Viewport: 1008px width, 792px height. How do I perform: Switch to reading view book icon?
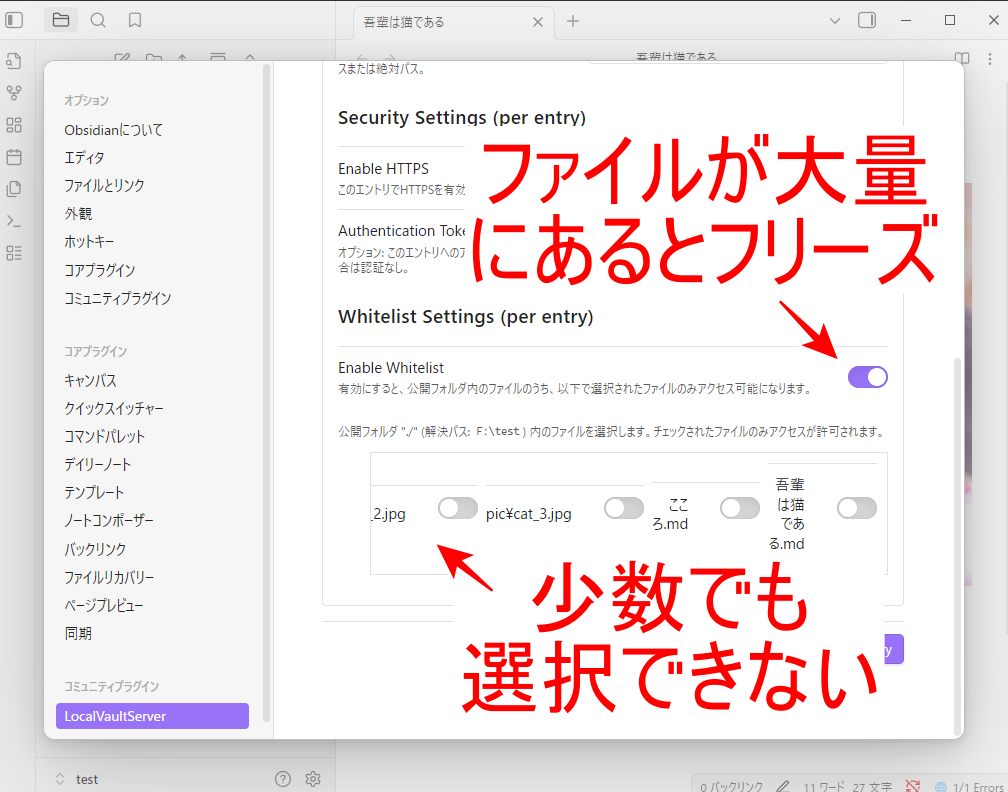(962, 58)
